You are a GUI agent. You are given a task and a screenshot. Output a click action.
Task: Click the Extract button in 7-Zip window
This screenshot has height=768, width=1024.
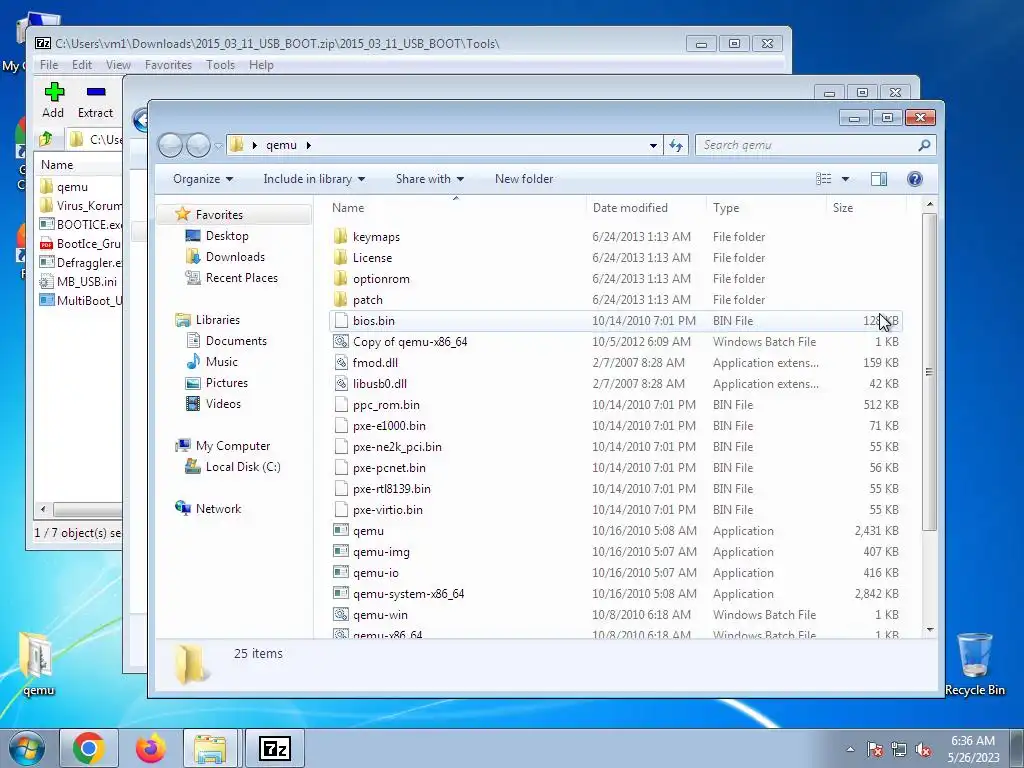(x=95, y=100)
